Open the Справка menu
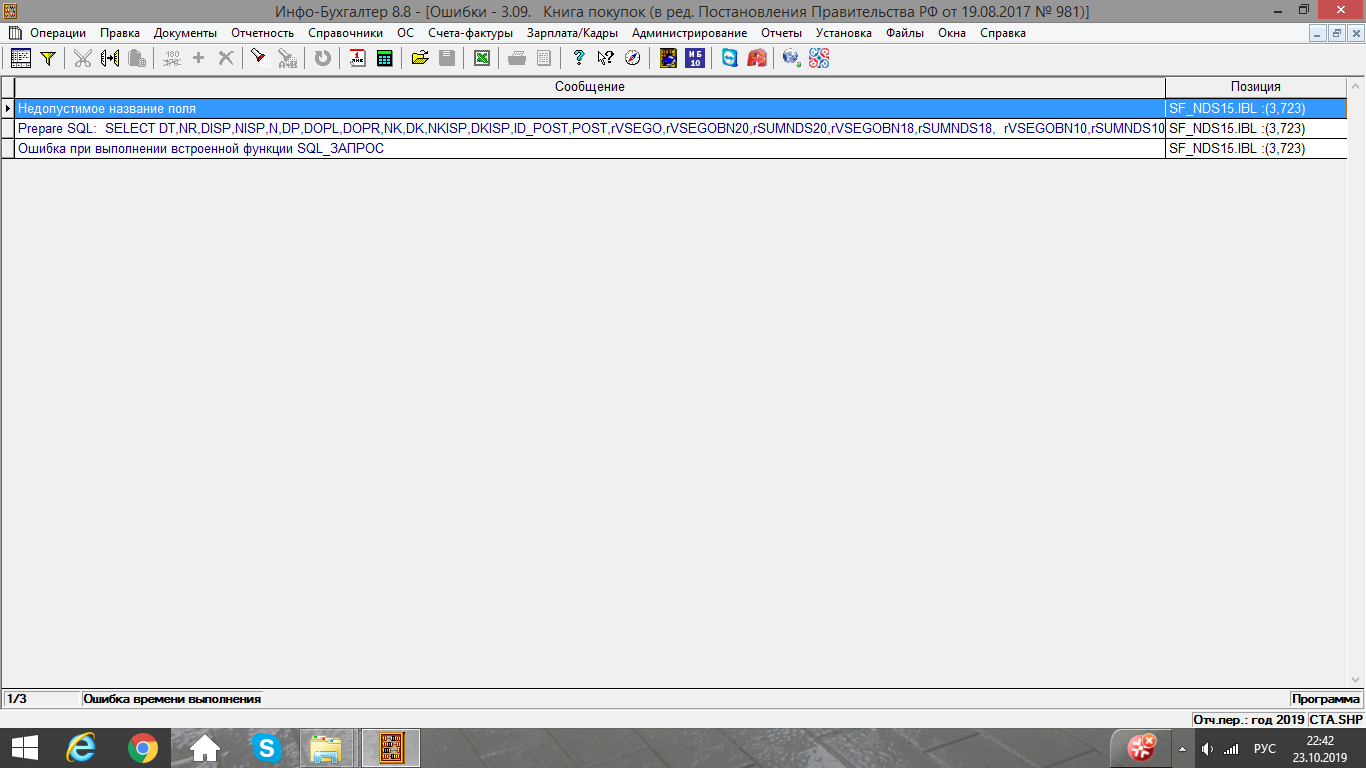The image size is (1366, 768). [x=1003, y=33]
